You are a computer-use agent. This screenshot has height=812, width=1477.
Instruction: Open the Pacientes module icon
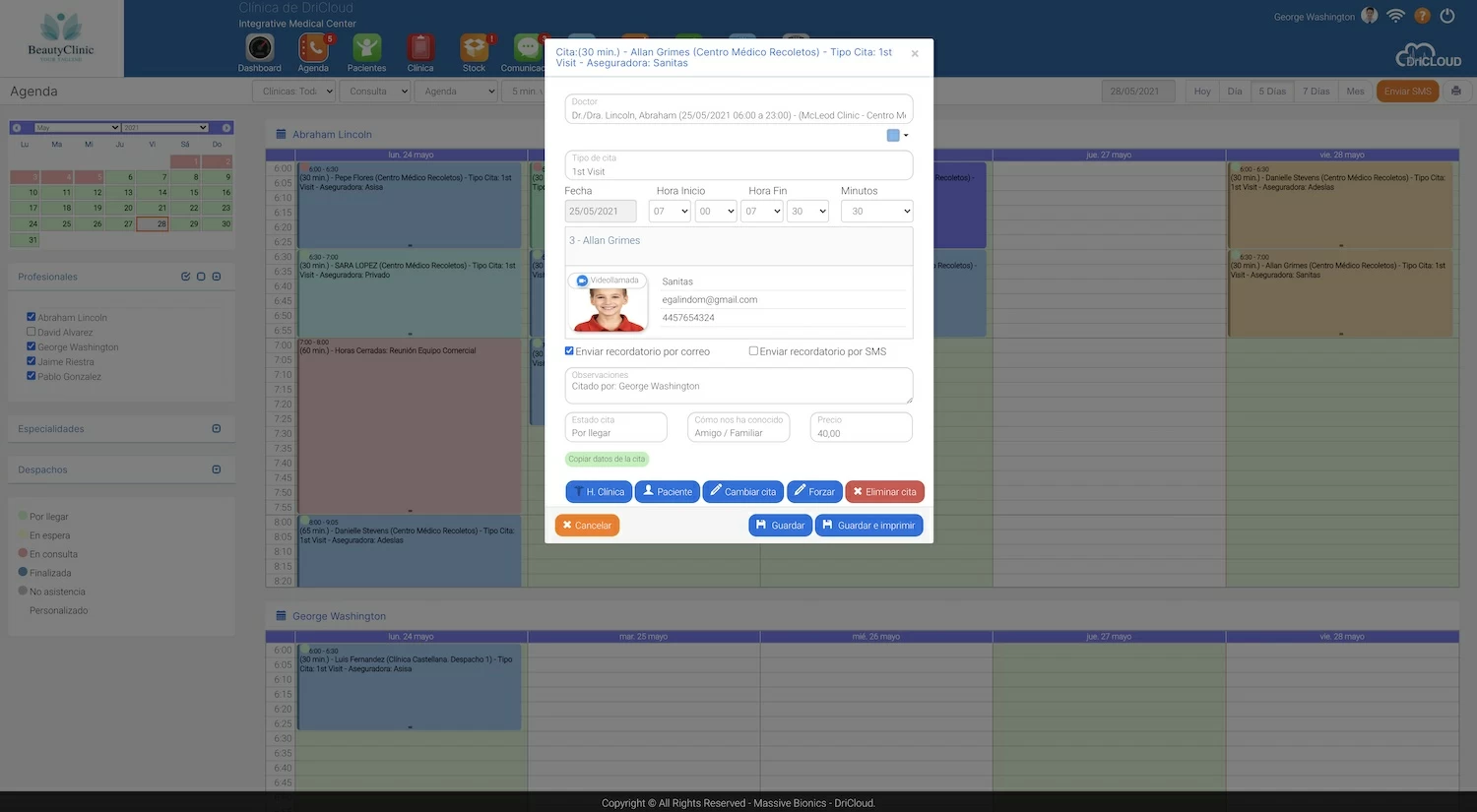[366, 47]
